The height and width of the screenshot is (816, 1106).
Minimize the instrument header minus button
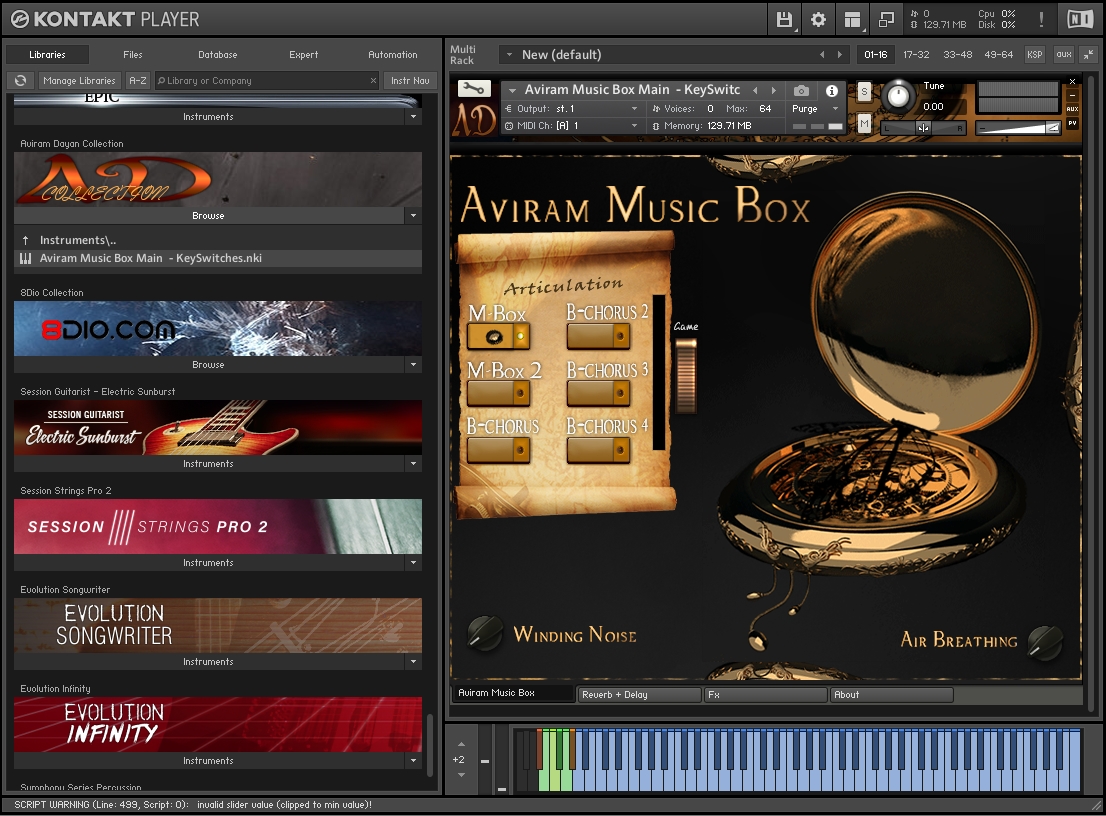click(x=1072, y=95)
